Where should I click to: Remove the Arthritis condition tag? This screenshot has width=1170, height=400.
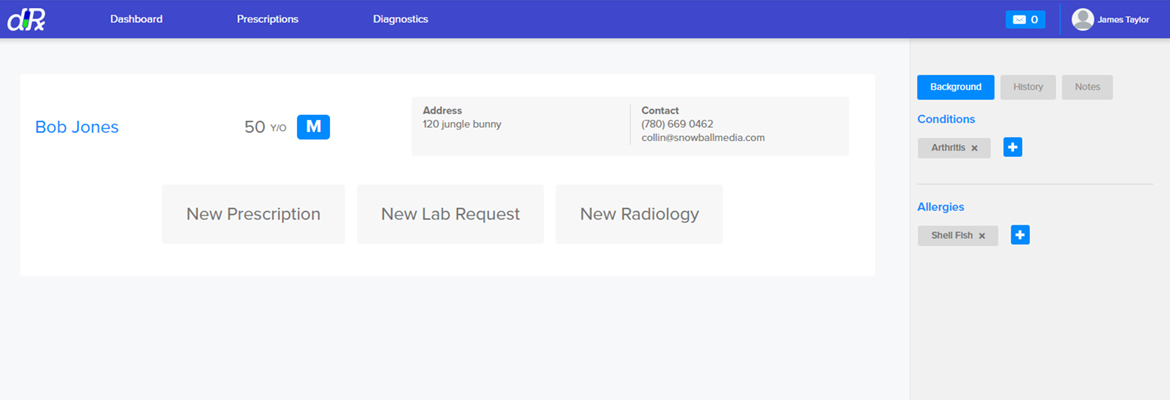(x=974, y=148)
